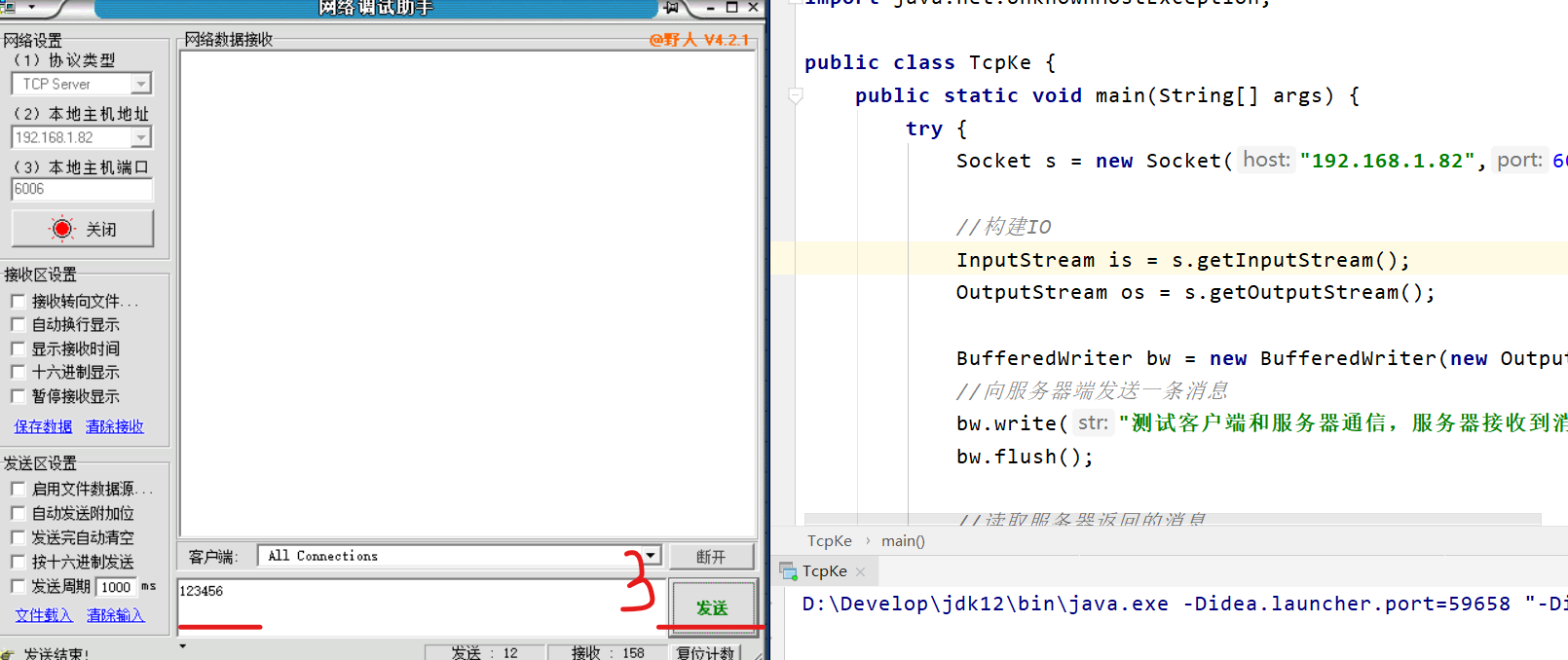Image resolution: width=1568 pixels, height=660 pixels.
Task: Click the small arrow below the send box
Action: (x=182, y=645)
